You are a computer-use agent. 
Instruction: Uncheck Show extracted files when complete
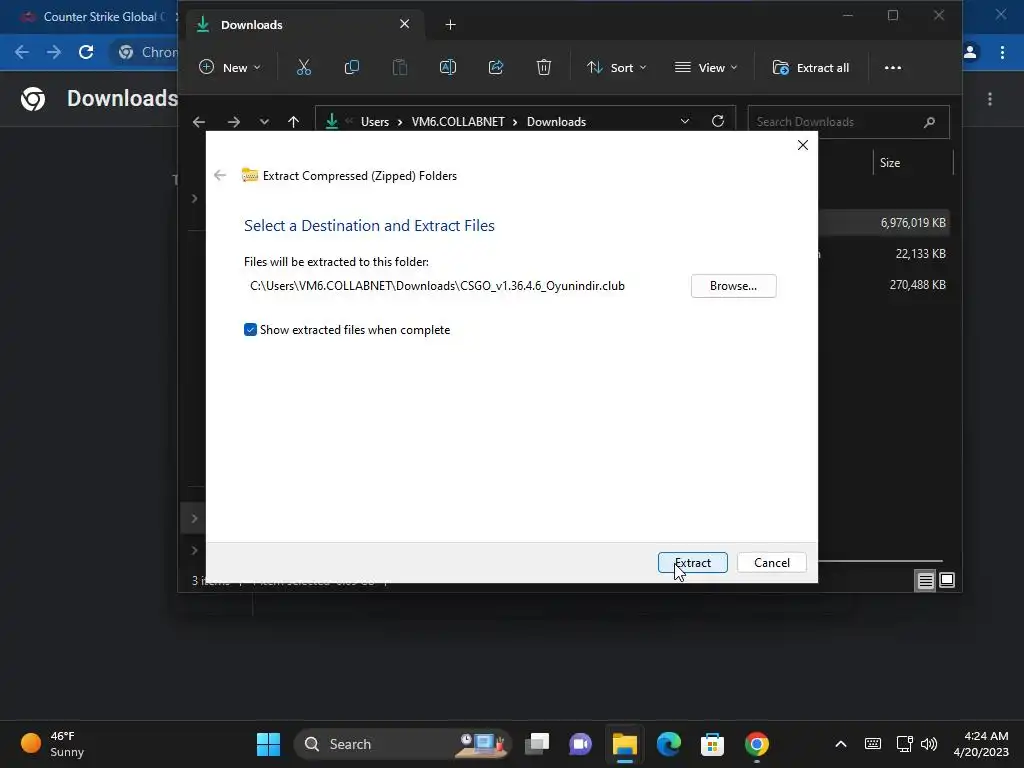250,330
